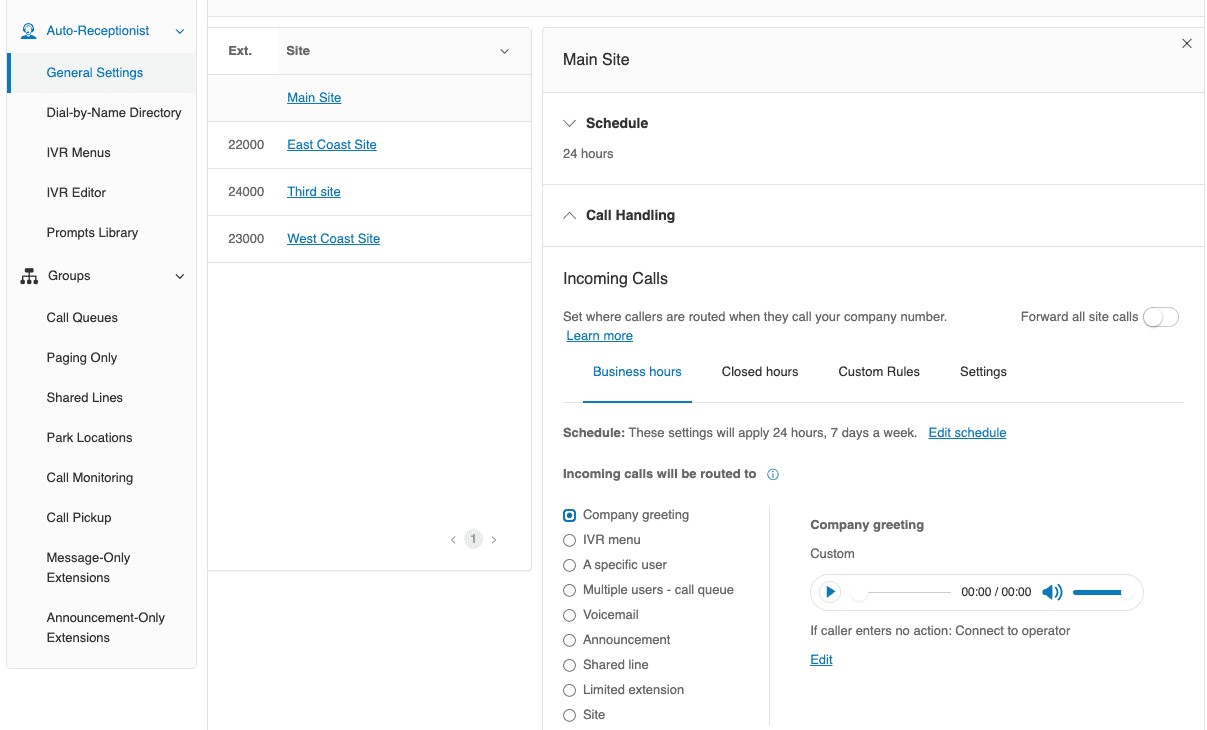
Task: Play the company greeting audio
Action: point(830,592)
